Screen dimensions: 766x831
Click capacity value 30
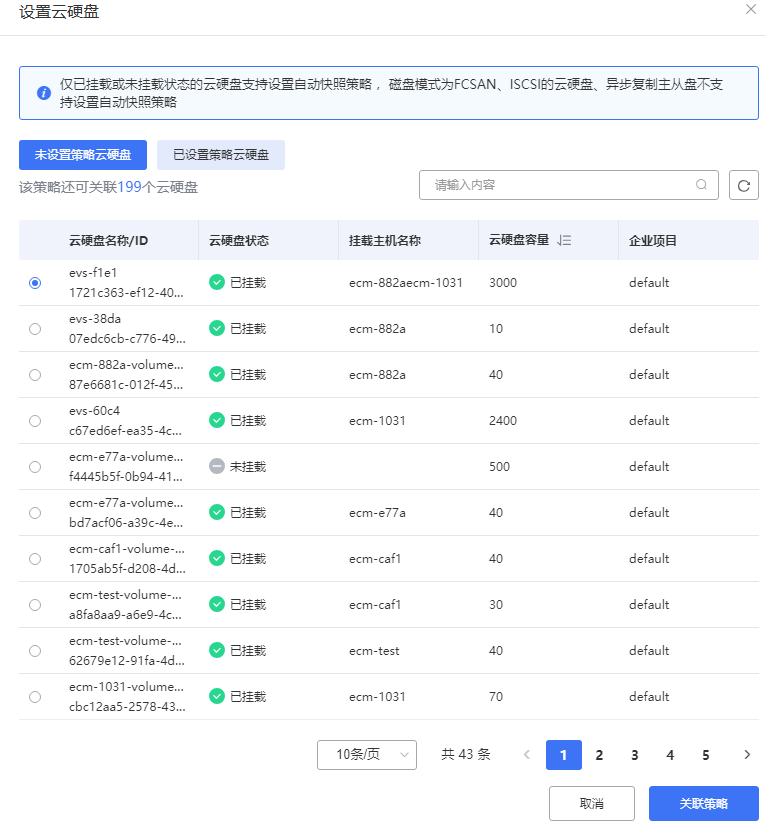click(496, 605)
